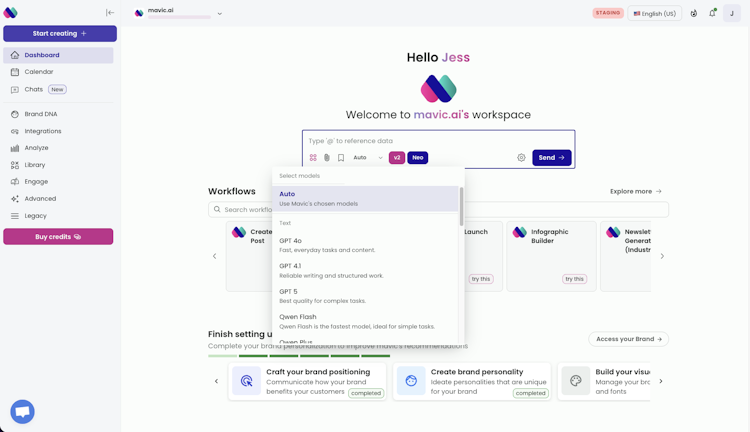Image resolution: width=750 pixels, height=432 pixels.
Task: Open the support chat bubble
Action: click(22, 411)
